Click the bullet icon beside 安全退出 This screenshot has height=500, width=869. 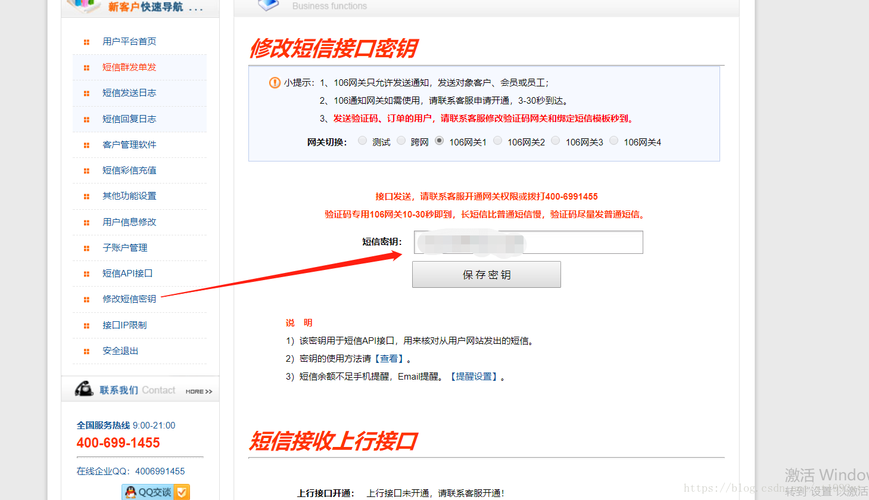86,351
